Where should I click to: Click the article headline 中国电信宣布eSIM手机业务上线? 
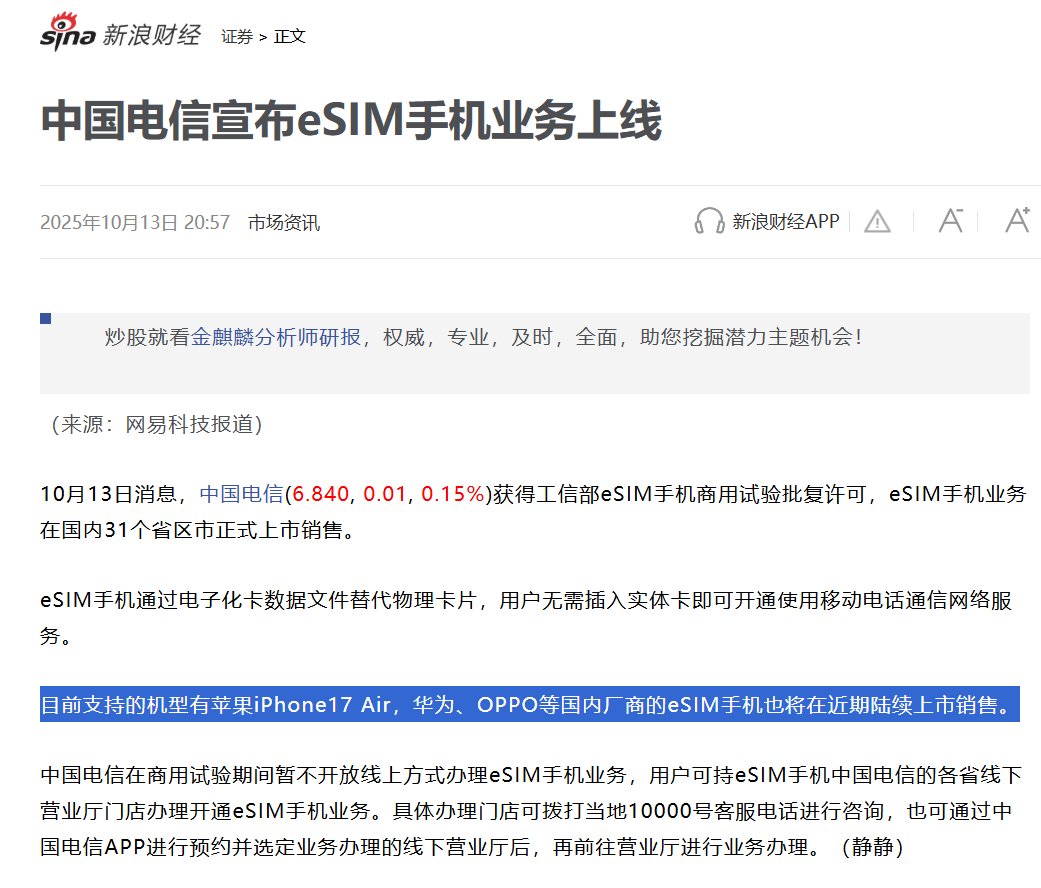coord(351,121)
